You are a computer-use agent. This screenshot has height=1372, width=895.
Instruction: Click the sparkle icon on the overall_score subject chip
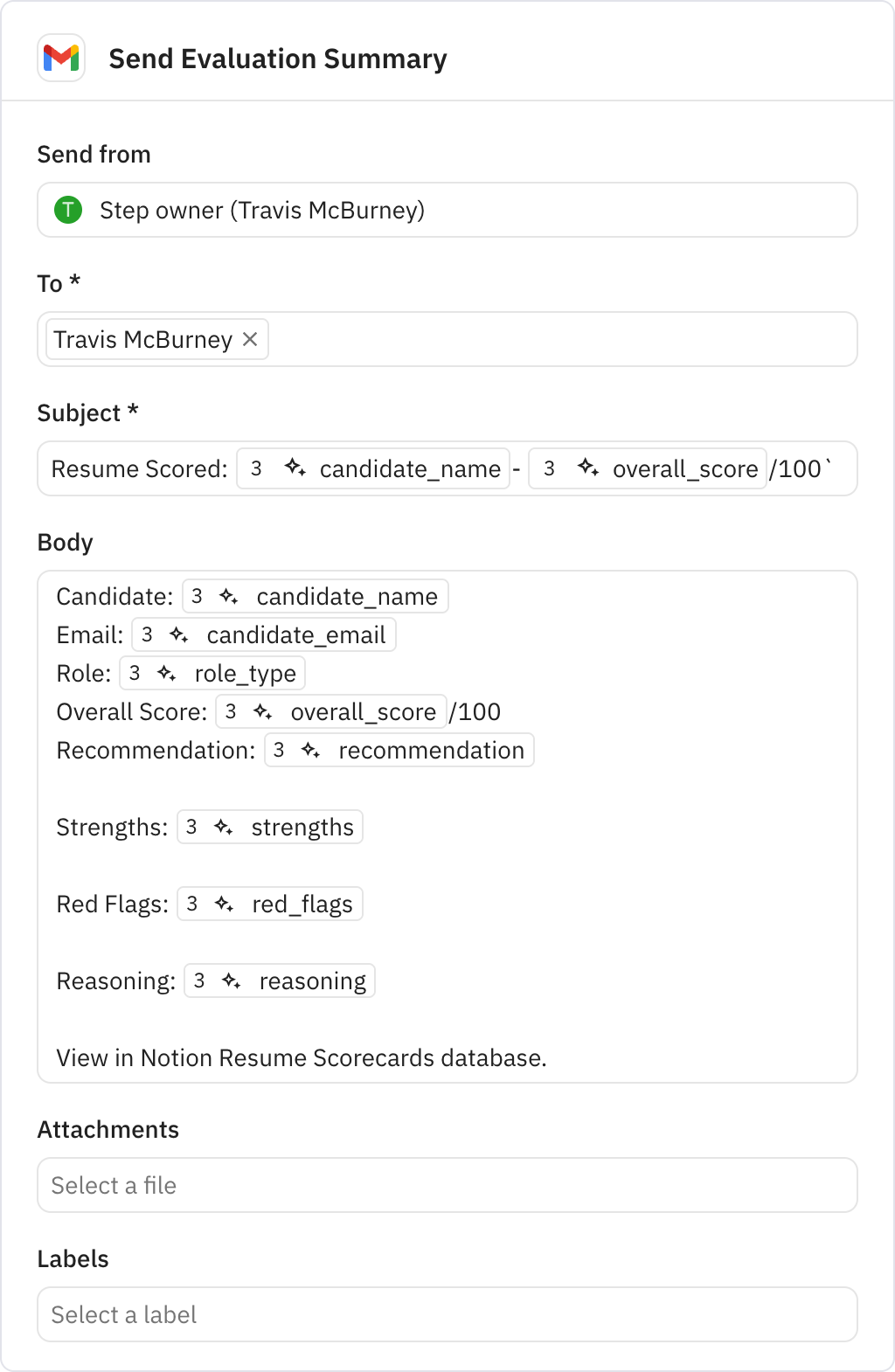tap(589, 468)
